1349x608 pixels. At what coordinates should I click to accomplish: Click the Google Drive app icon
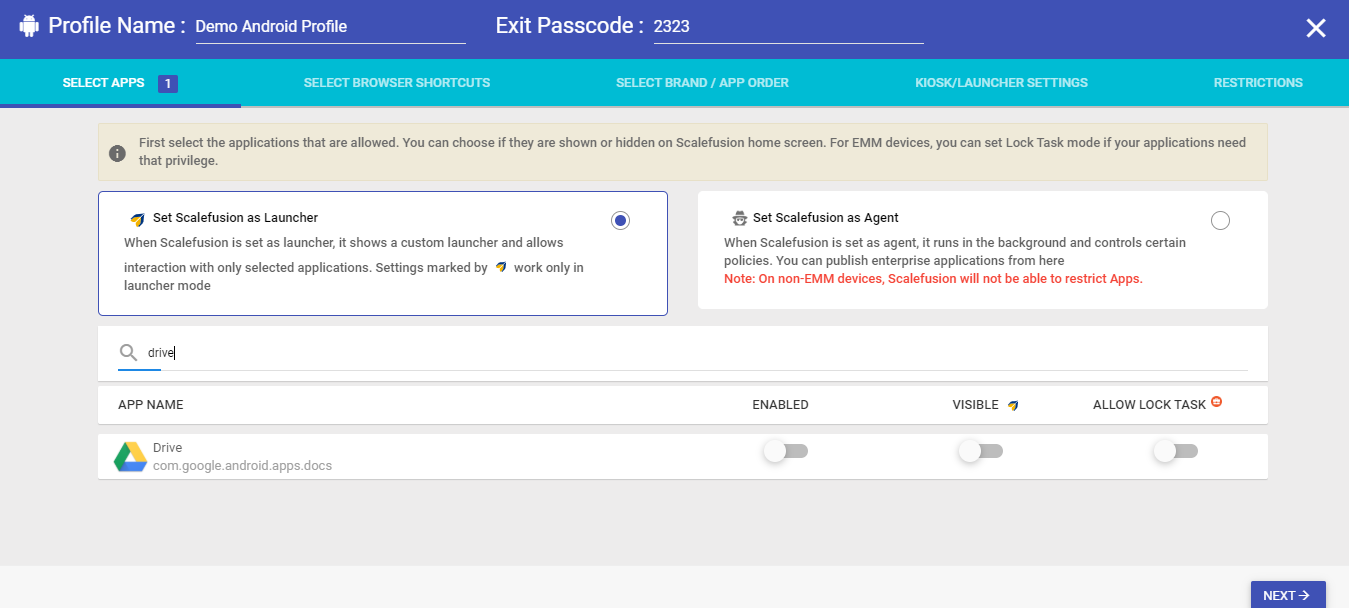(x=130, y=456)
